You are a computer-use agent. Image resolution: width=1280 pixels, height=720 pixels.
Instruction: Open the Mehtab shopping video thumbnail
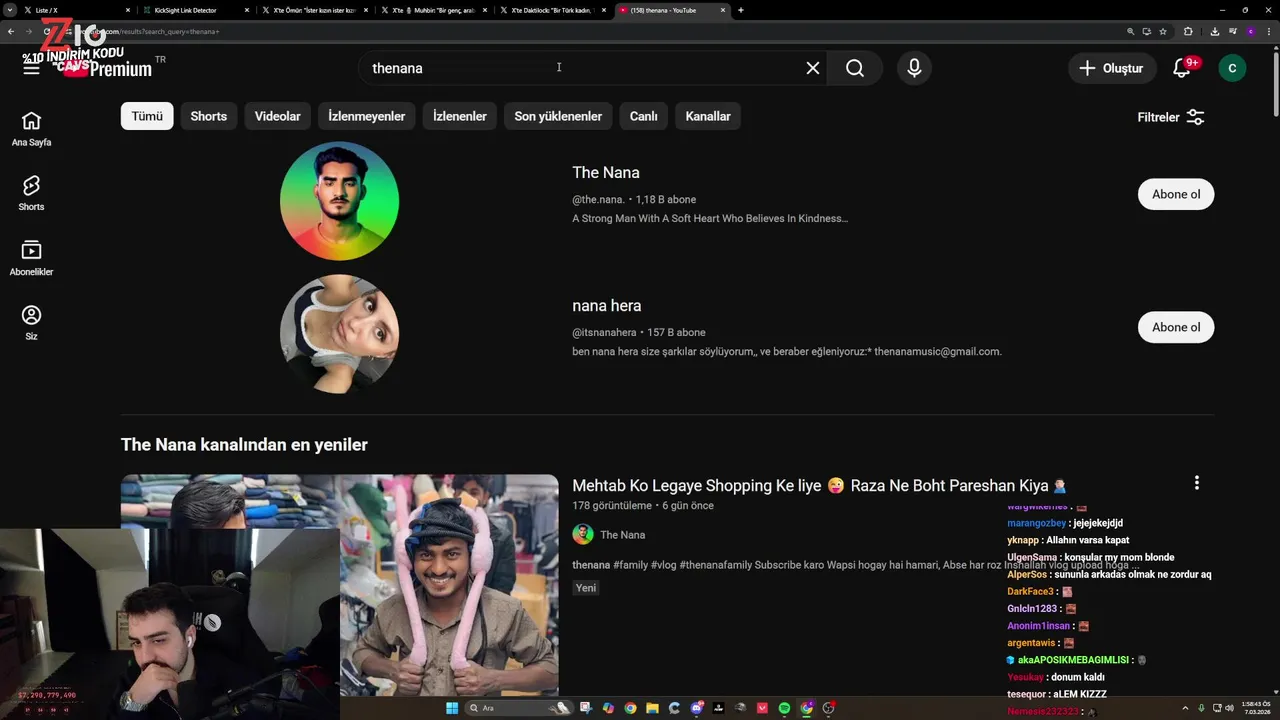coord(339,585)
